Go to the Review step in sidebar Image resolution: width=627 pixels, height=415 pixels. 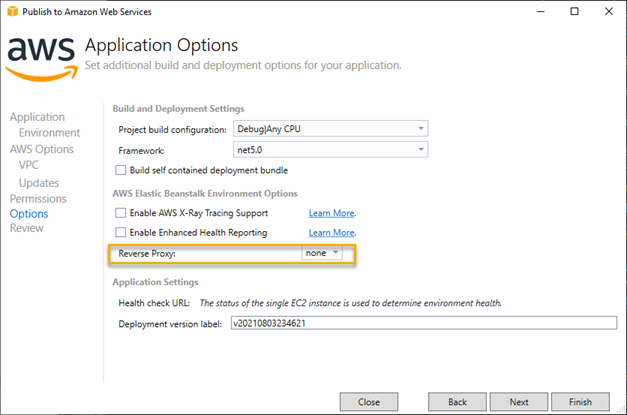point(27,228)
